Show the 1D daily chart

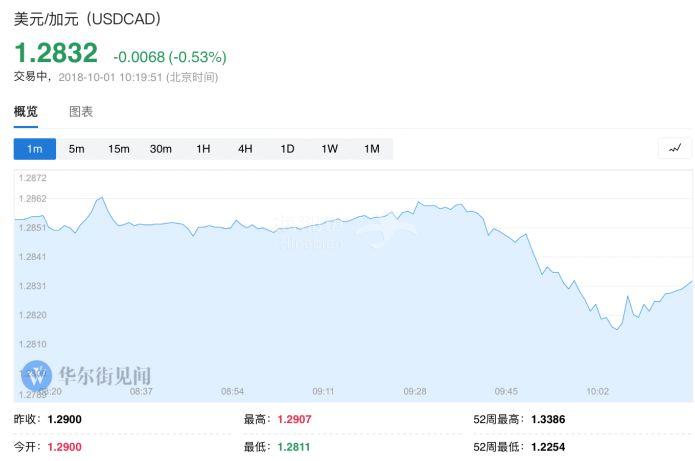(x=287, y=149)
